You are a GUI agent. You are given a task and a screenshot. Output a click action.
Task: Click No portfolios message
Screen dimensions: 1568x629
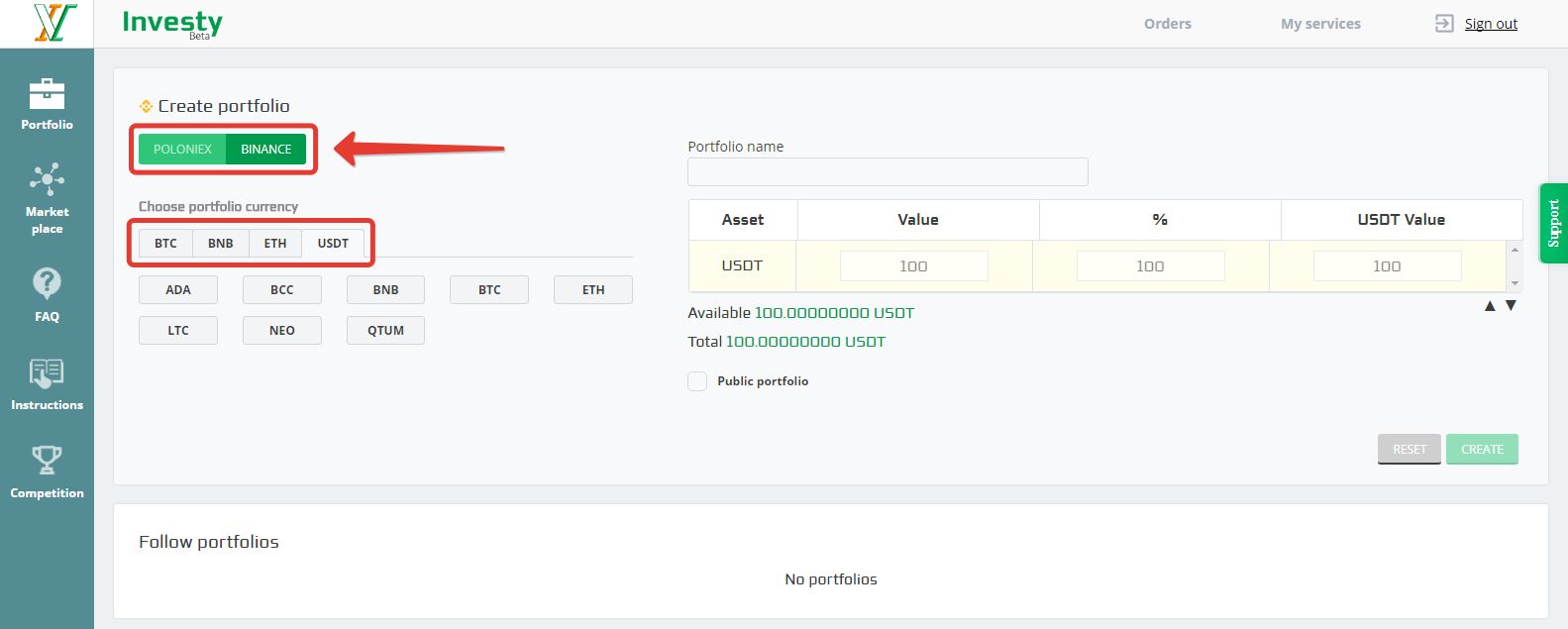[x=831, y=579]
